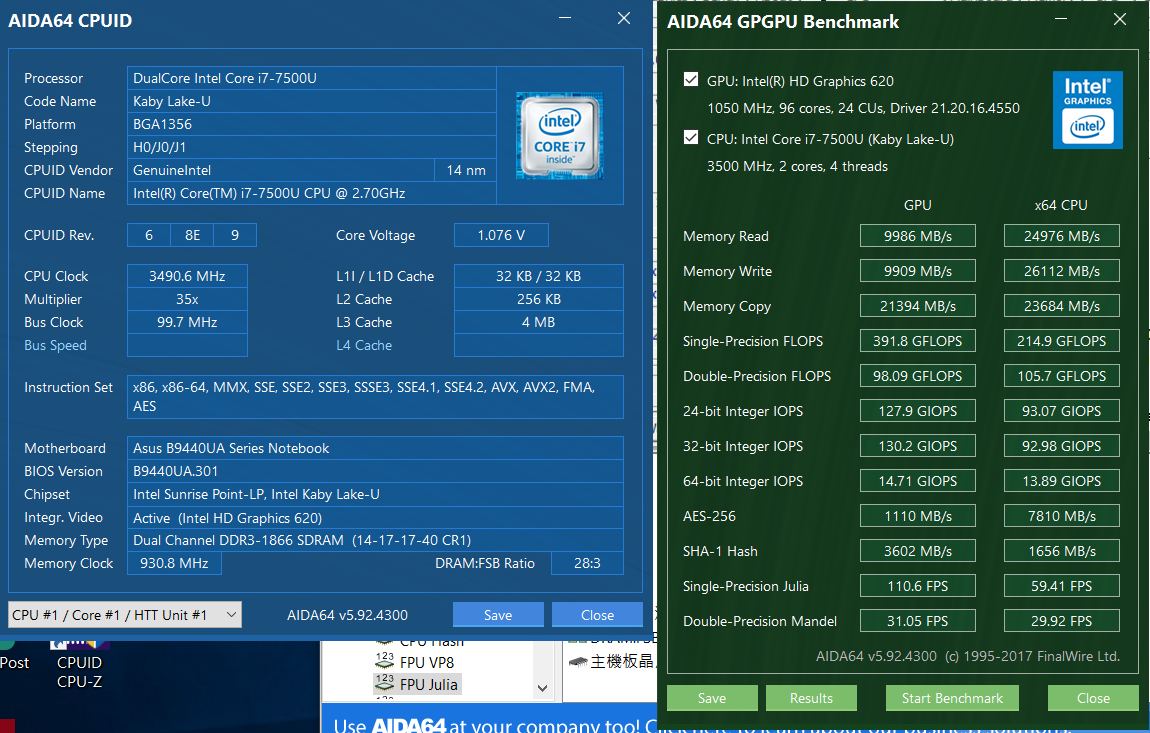Click the Code Name value 'Kaby Lake-U'
The image size is (1150, 733).
(x=312, y=101)
